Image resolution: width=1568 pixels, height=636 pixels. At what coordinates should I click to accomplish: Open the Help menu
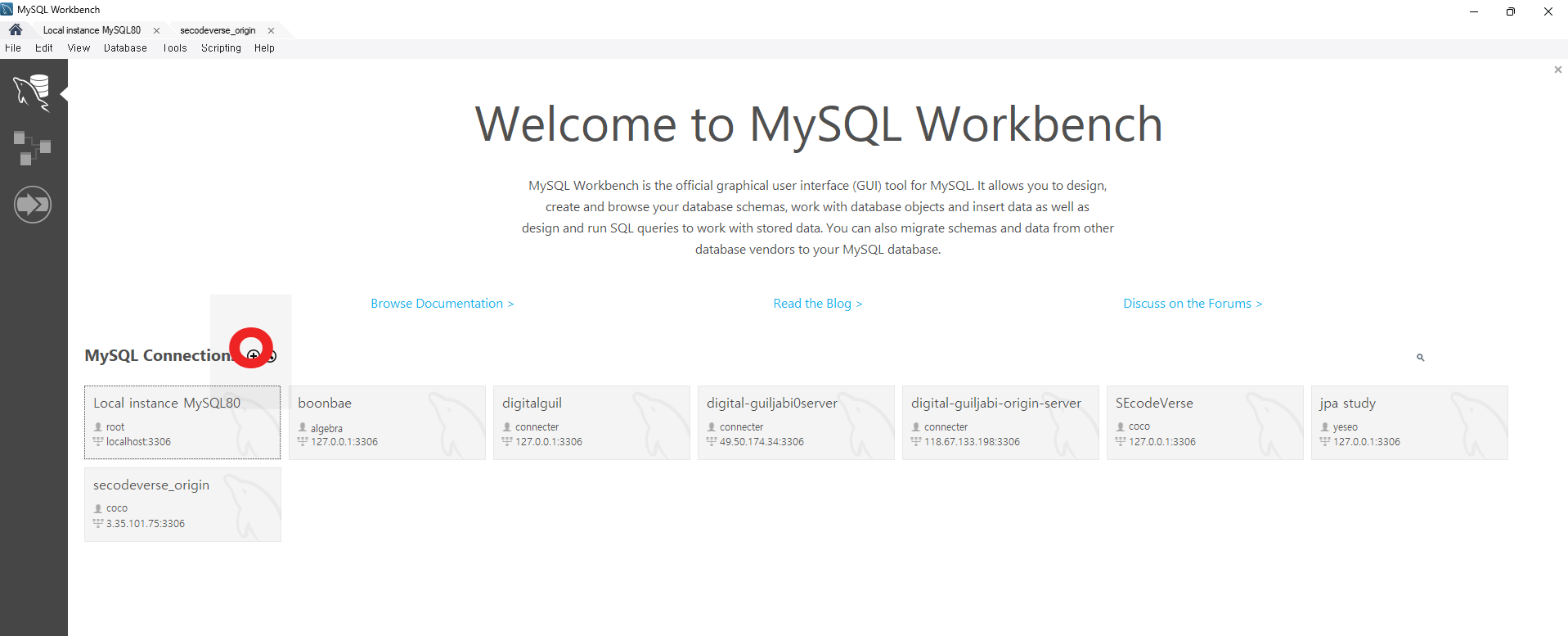pos(264,48)
